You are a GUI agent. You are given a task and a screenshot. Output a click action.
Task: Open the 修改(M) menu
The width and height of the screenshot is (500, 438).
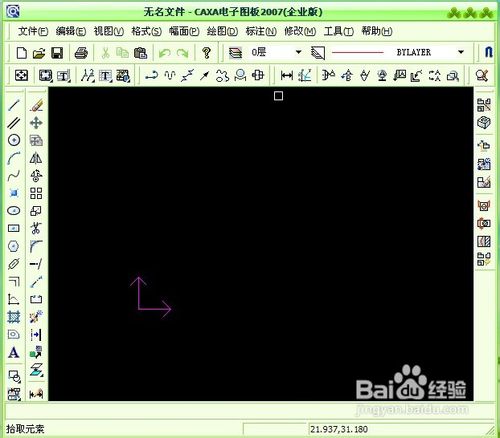click(300, 31)
